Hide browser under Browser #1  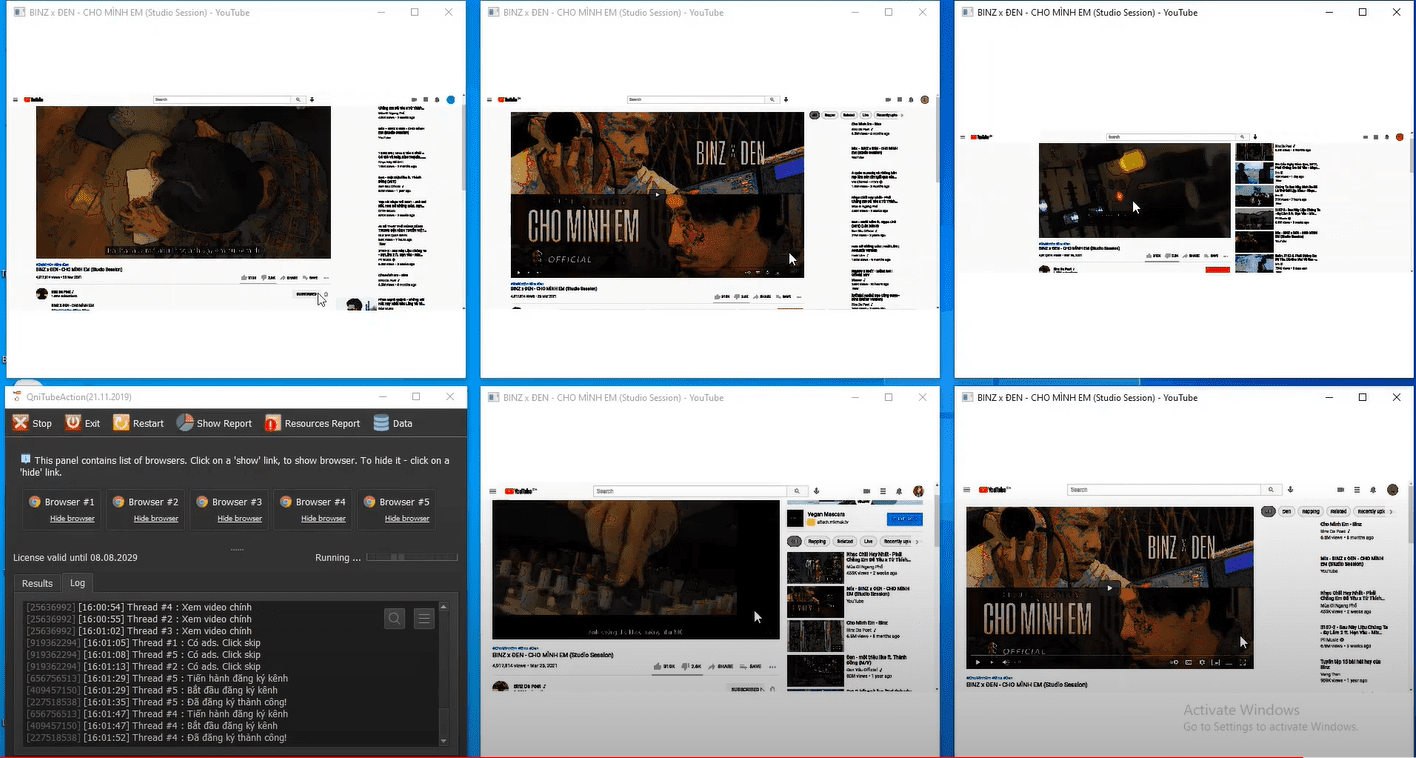[72, 519]
